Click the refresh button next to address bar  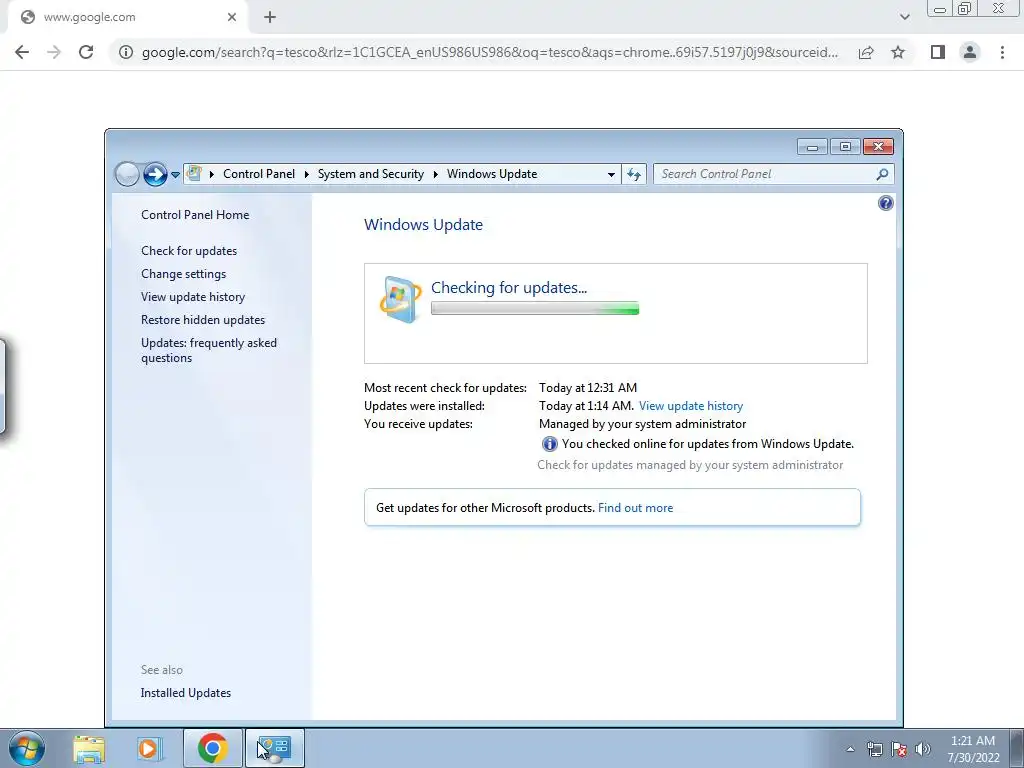(634, 174)
